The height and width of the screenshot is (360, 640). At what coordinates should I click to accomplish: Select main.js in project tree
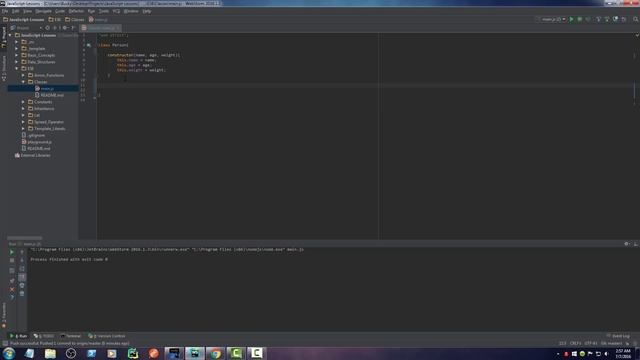[44, 88]
